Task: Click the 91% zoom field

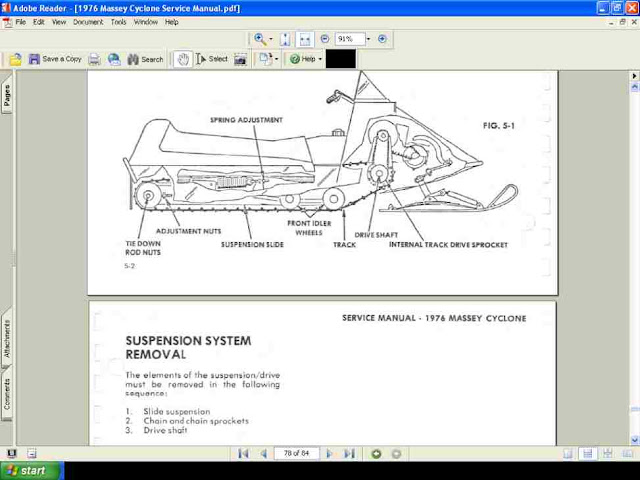Action: click(x=350, y=39)
